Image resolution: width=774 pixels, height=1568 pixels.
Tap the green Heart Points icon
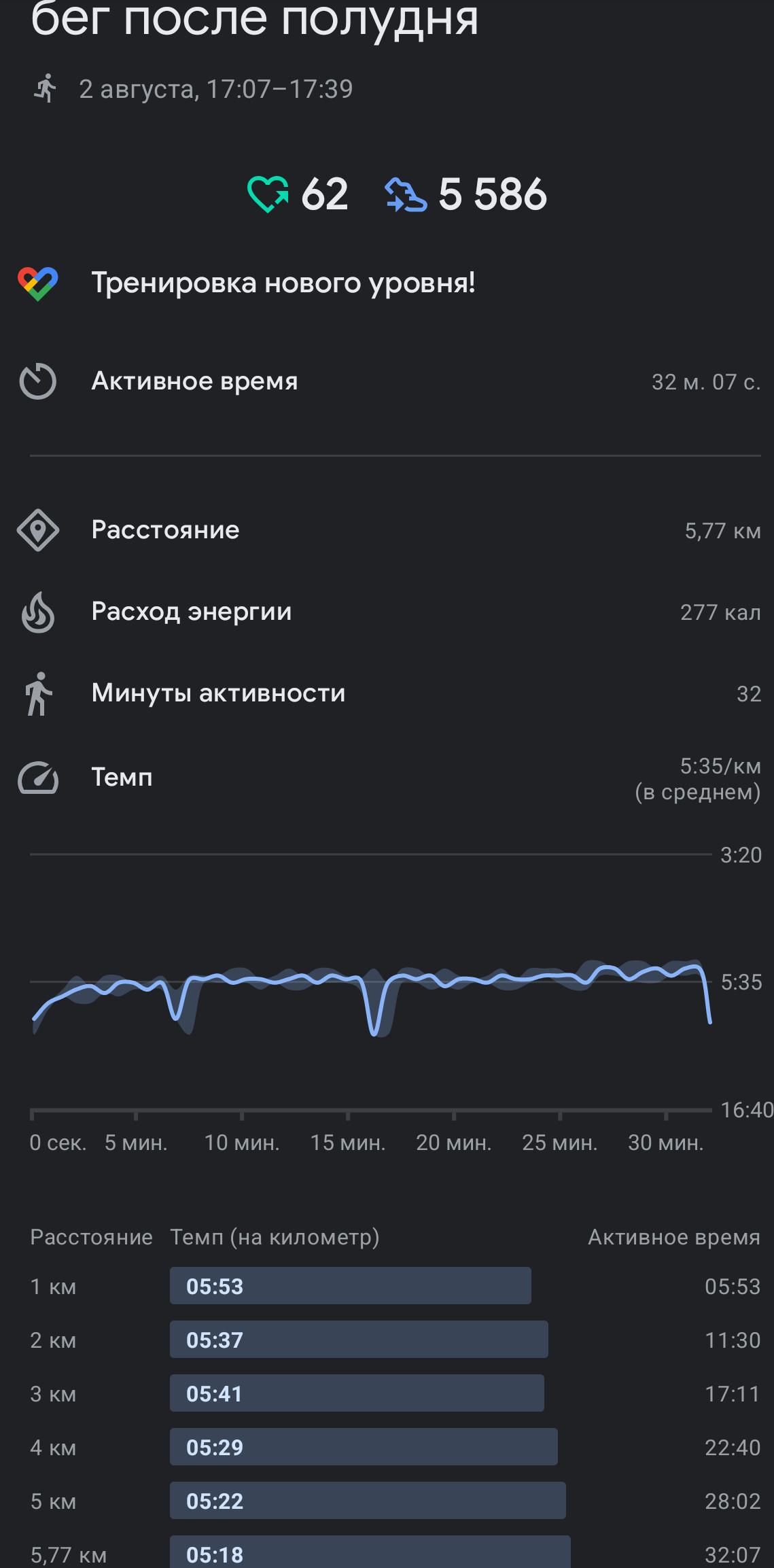point(268,194)
